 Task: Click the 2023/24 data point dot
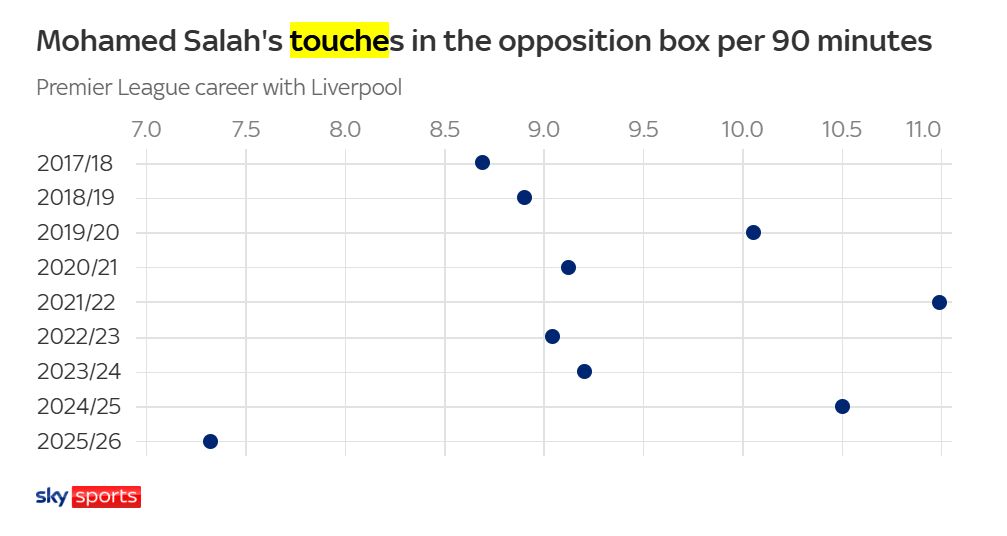click(584, 372)
